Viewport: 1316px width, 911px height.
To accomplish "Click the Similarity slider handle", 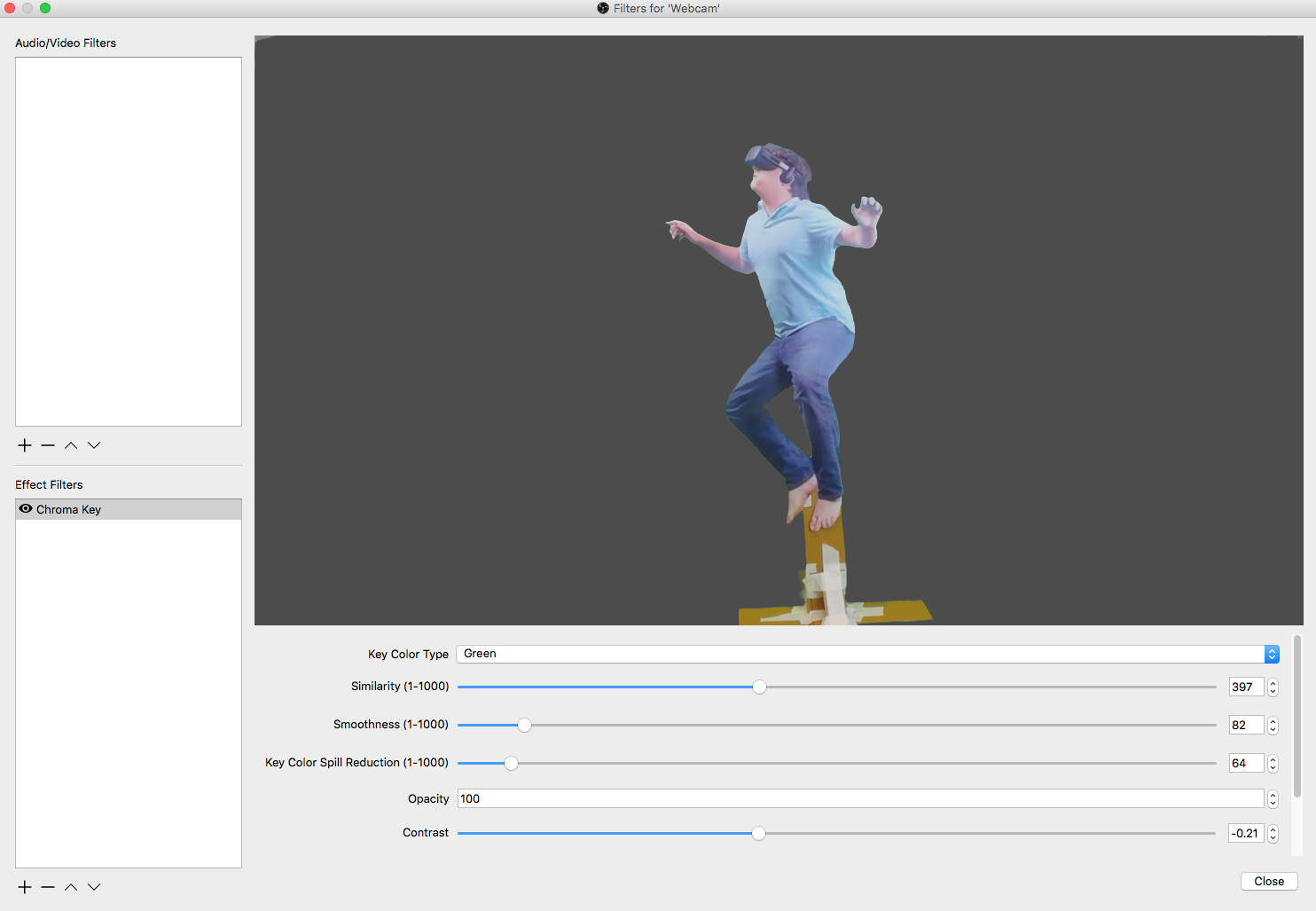I will coord(759,687).
